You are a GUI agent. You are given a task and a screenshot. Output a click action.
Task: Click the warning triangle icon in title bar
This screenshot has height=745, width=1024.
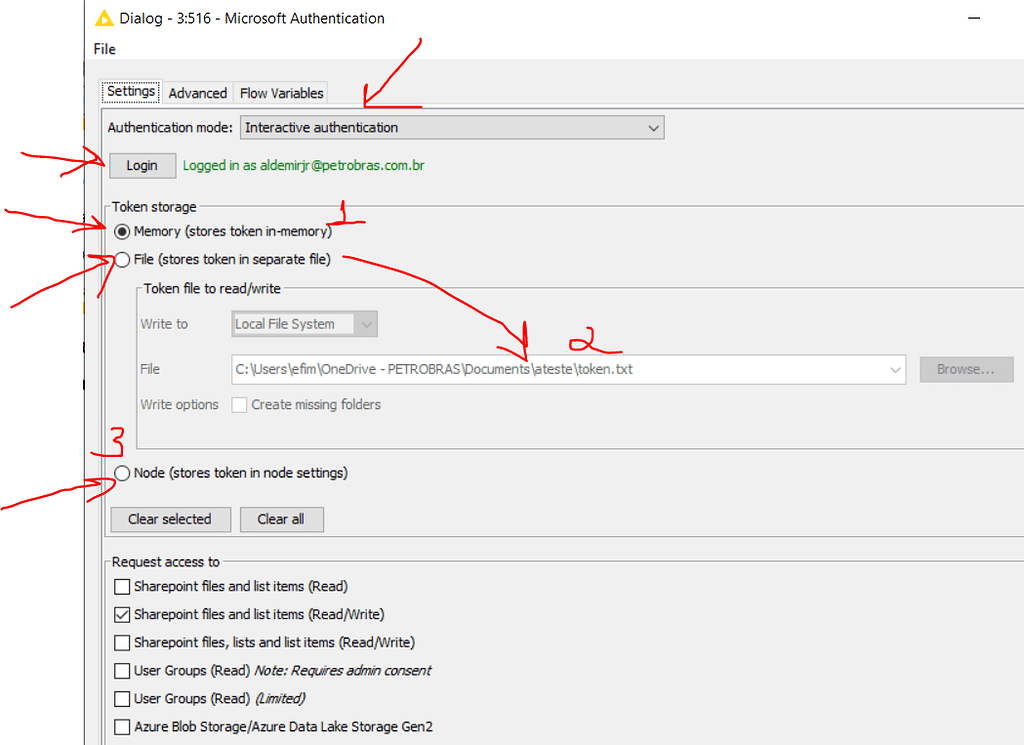pos(104,17)
